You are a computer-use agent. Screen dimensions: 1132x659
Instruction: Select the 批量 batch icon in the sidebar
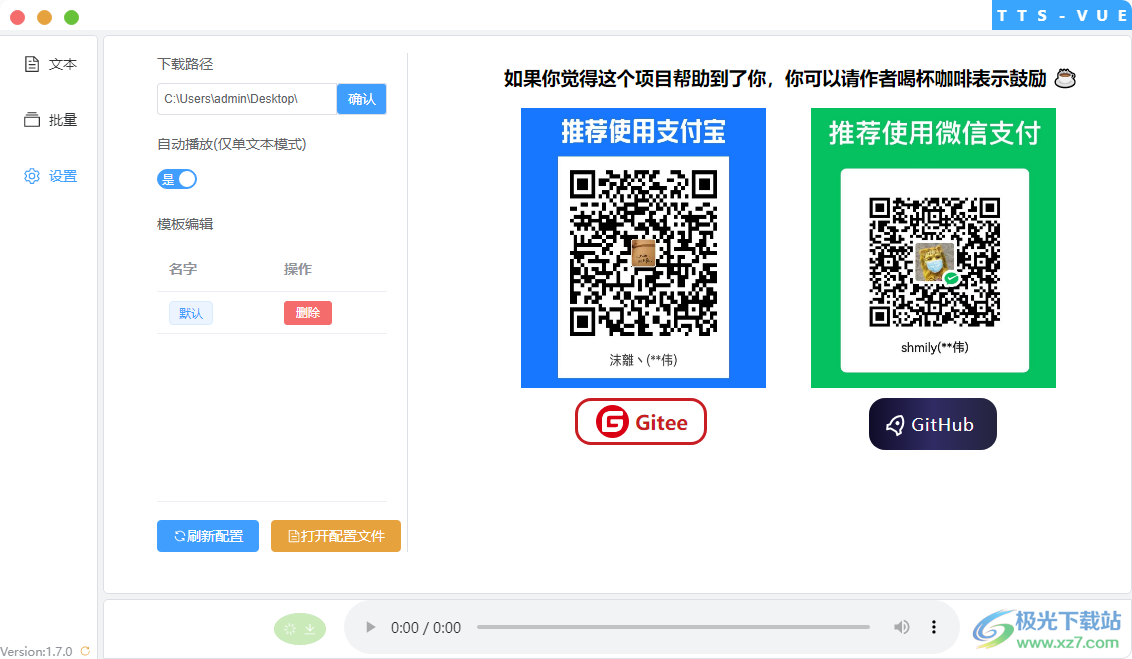click(x=31, y=119)
